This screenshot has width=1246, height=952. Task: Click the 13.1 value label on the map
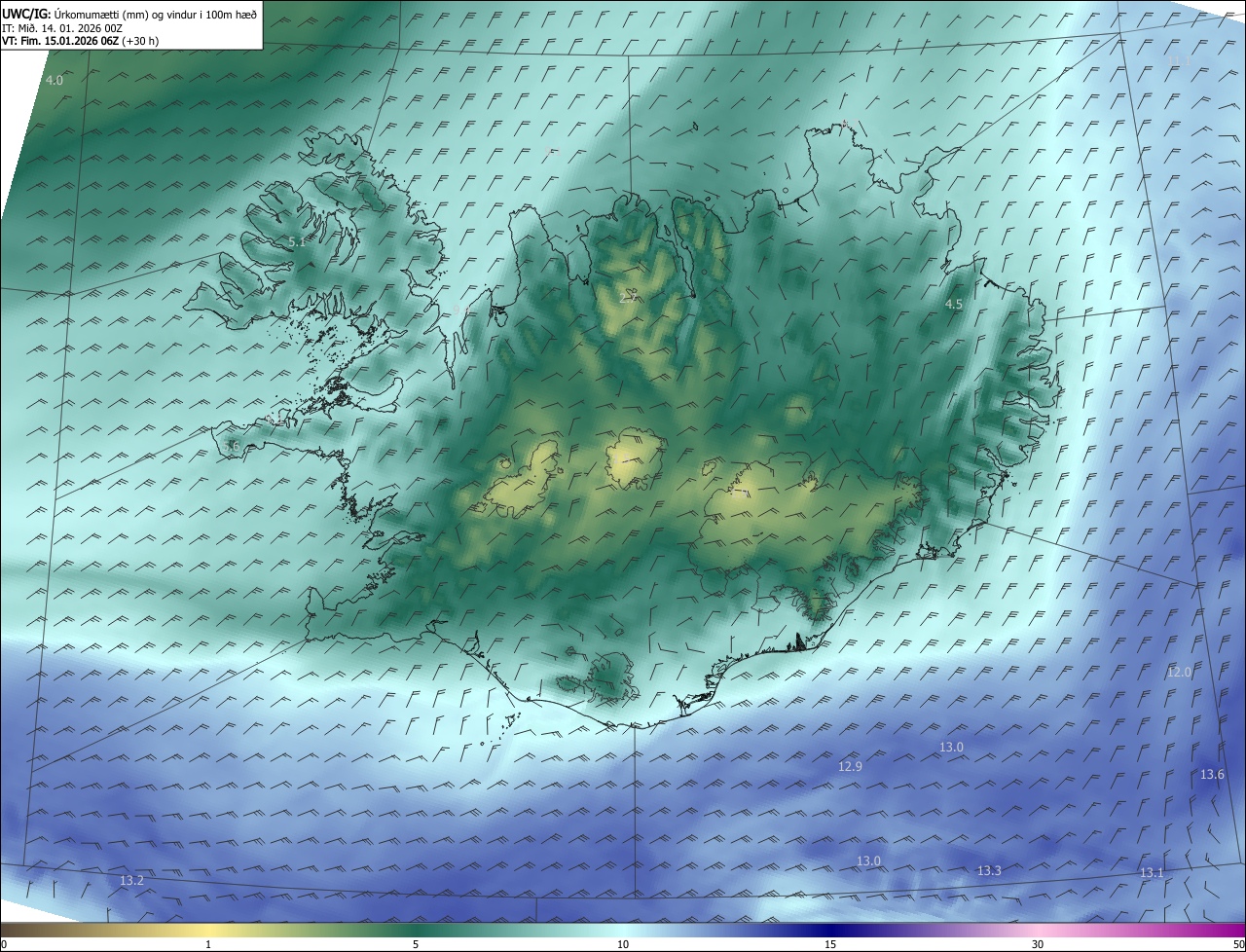click(x=1152, y=872)
